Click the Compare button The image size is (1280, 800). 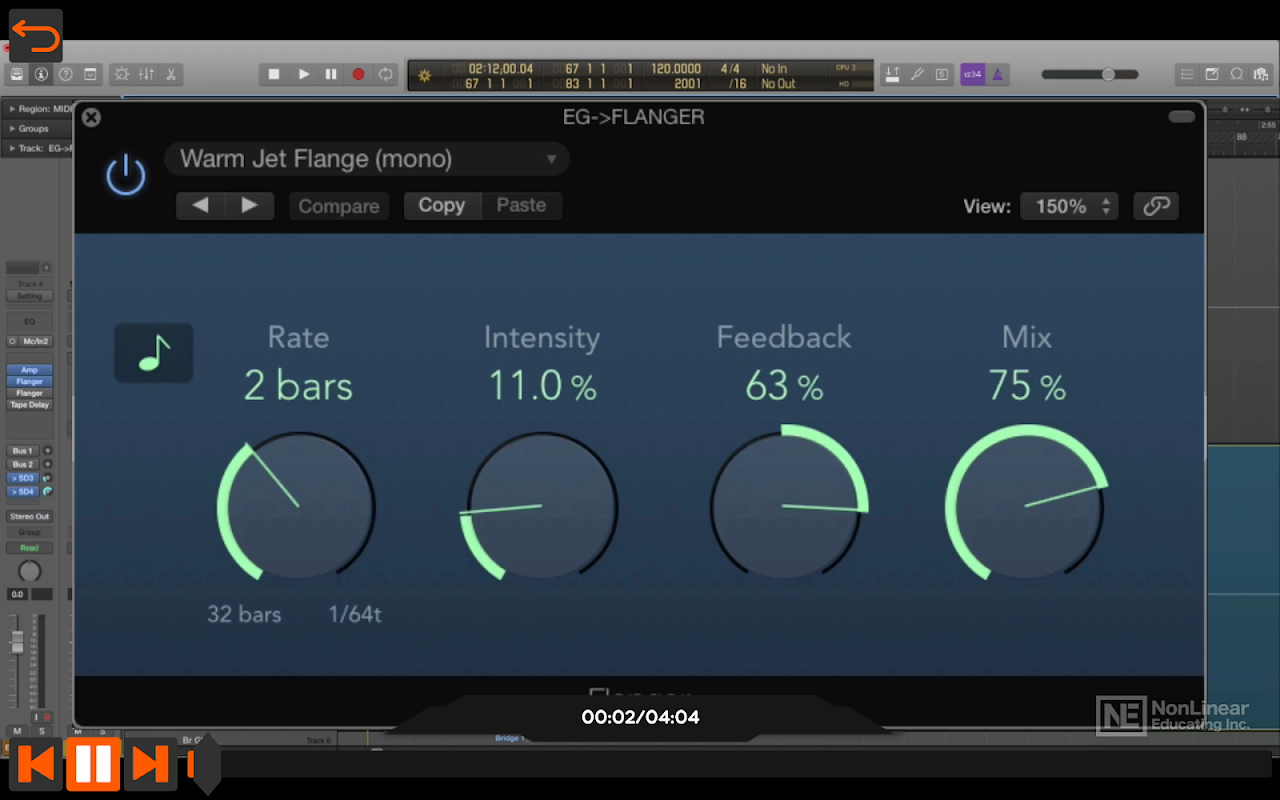pyautogui.click(x=339, y=206)
